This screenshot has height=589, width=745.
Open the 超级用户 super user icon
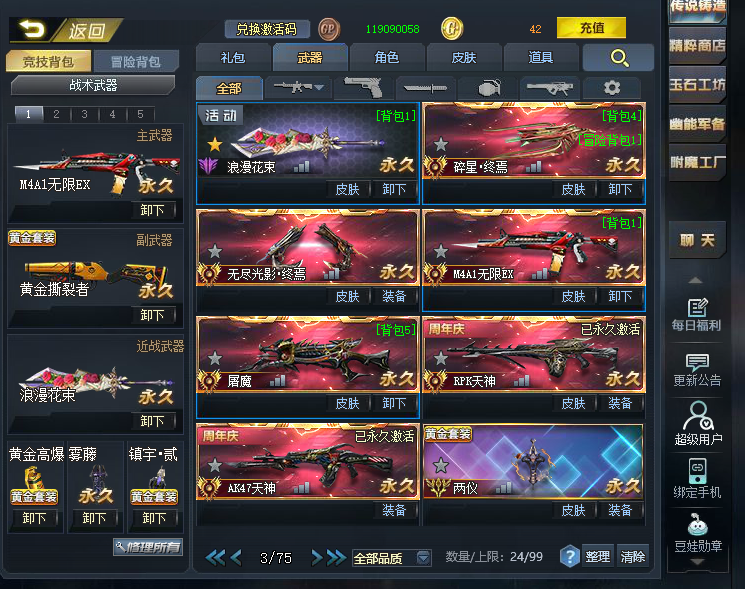(697, 423)
